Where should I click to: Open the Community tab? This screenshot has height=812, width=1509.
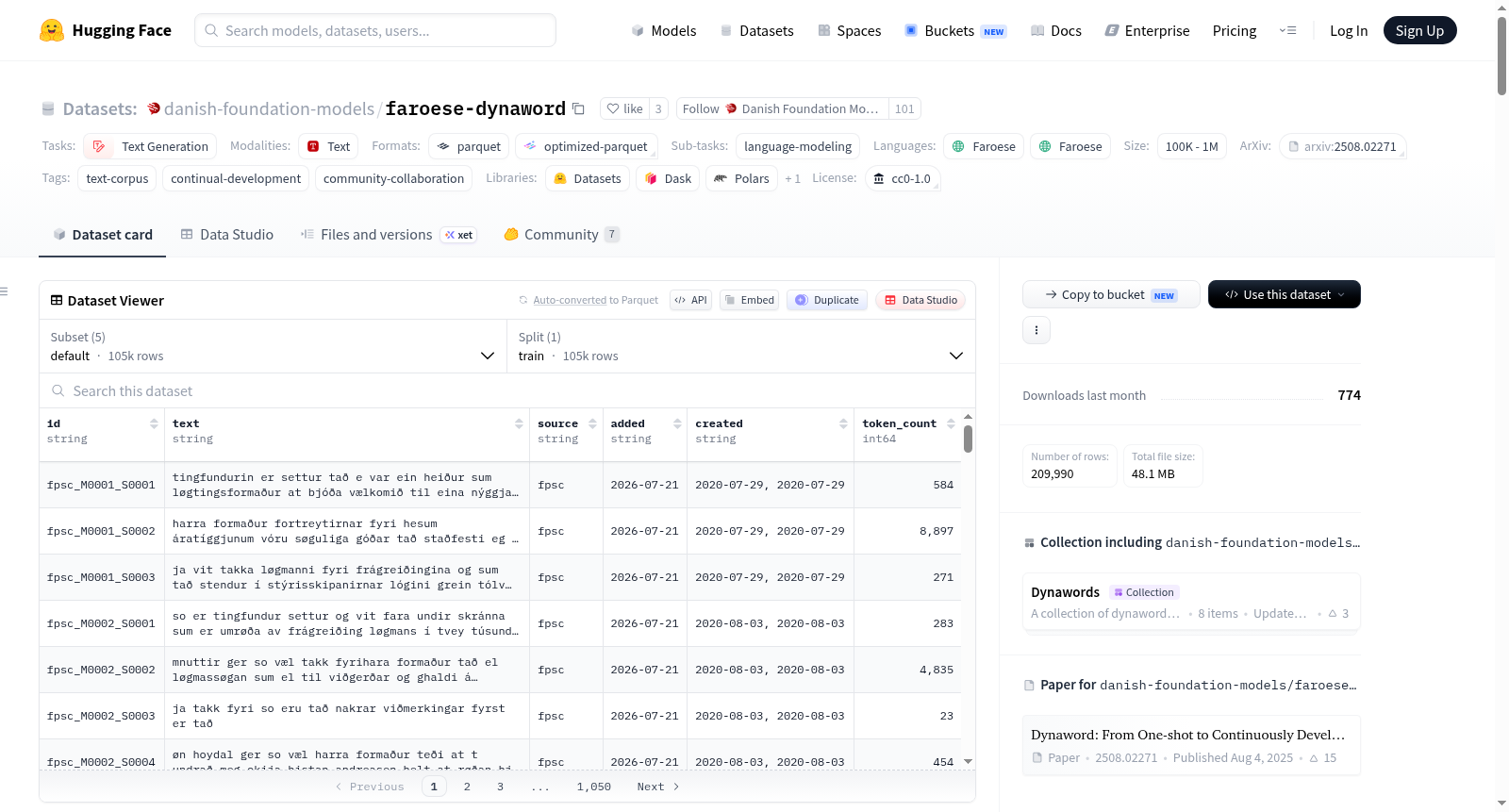561,235
